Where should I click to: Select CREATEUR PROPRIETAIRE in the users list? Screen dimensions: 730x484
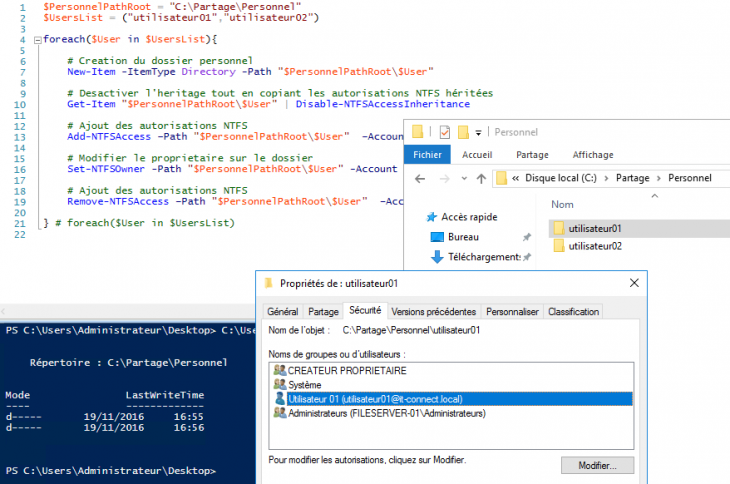[347, 370]
